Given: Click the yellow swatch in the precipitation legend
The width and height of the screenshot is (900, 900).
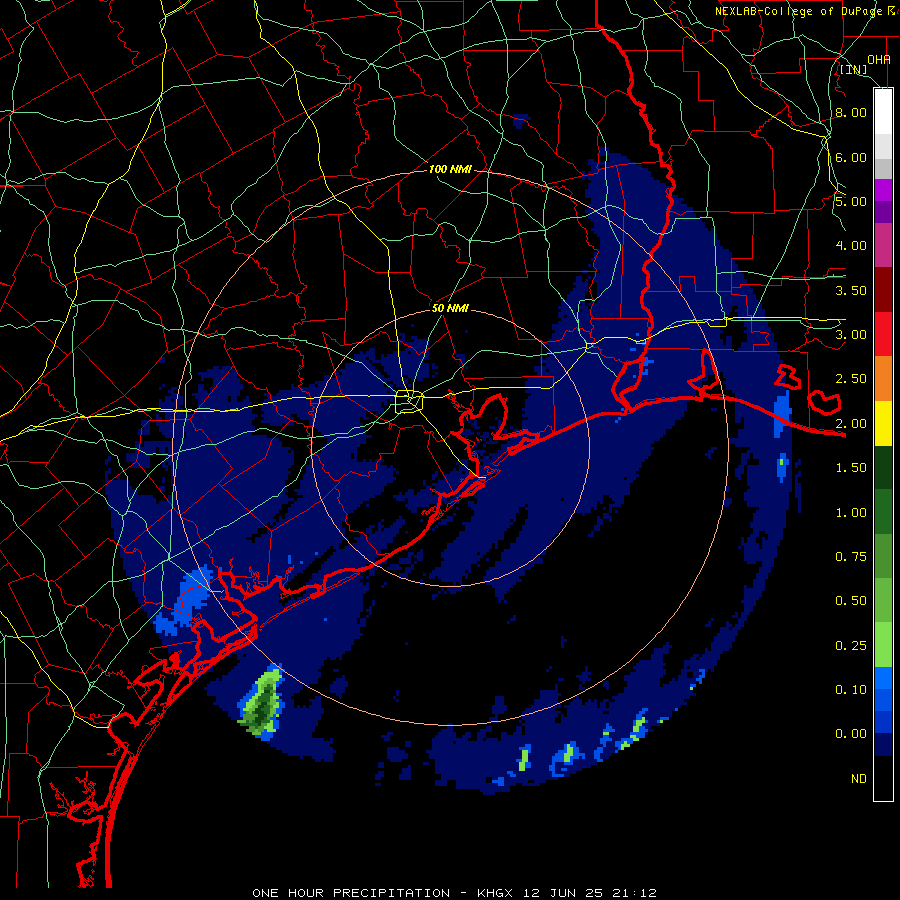Looking at the screenshot, I should pos(883,423).
